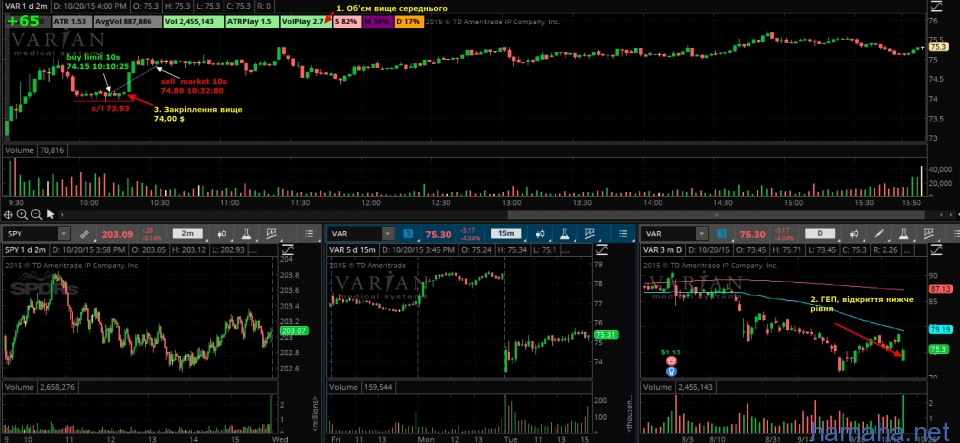Click the link icon in the SPY panel
This screenshot has width=960, height=443.
84,234
